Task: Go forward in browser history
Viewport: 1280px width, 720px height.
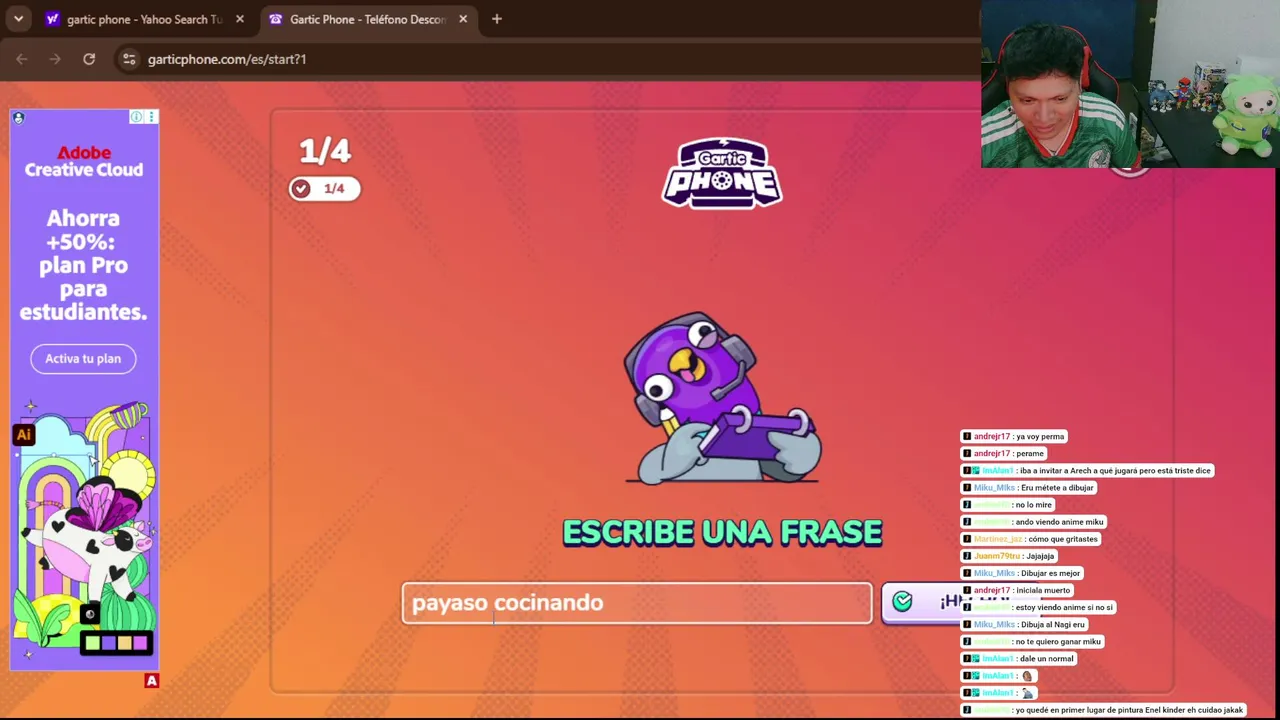Action: 55,59
